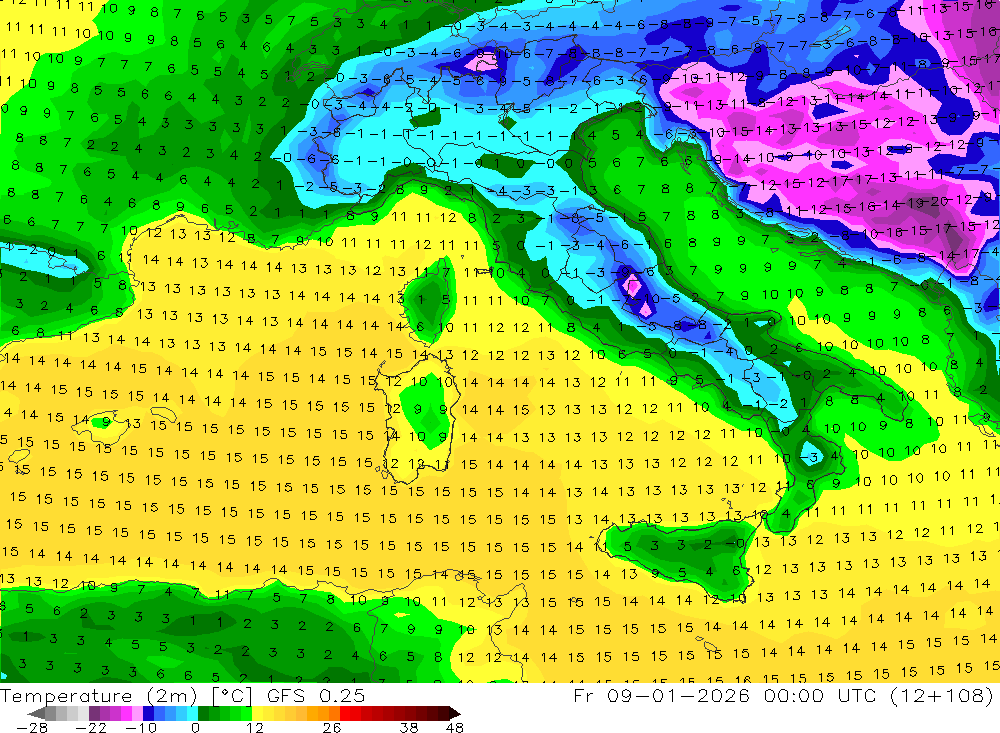Click the '38' legend label
The height and width of the screenshot is (733, 1000).
pos(408,727)
